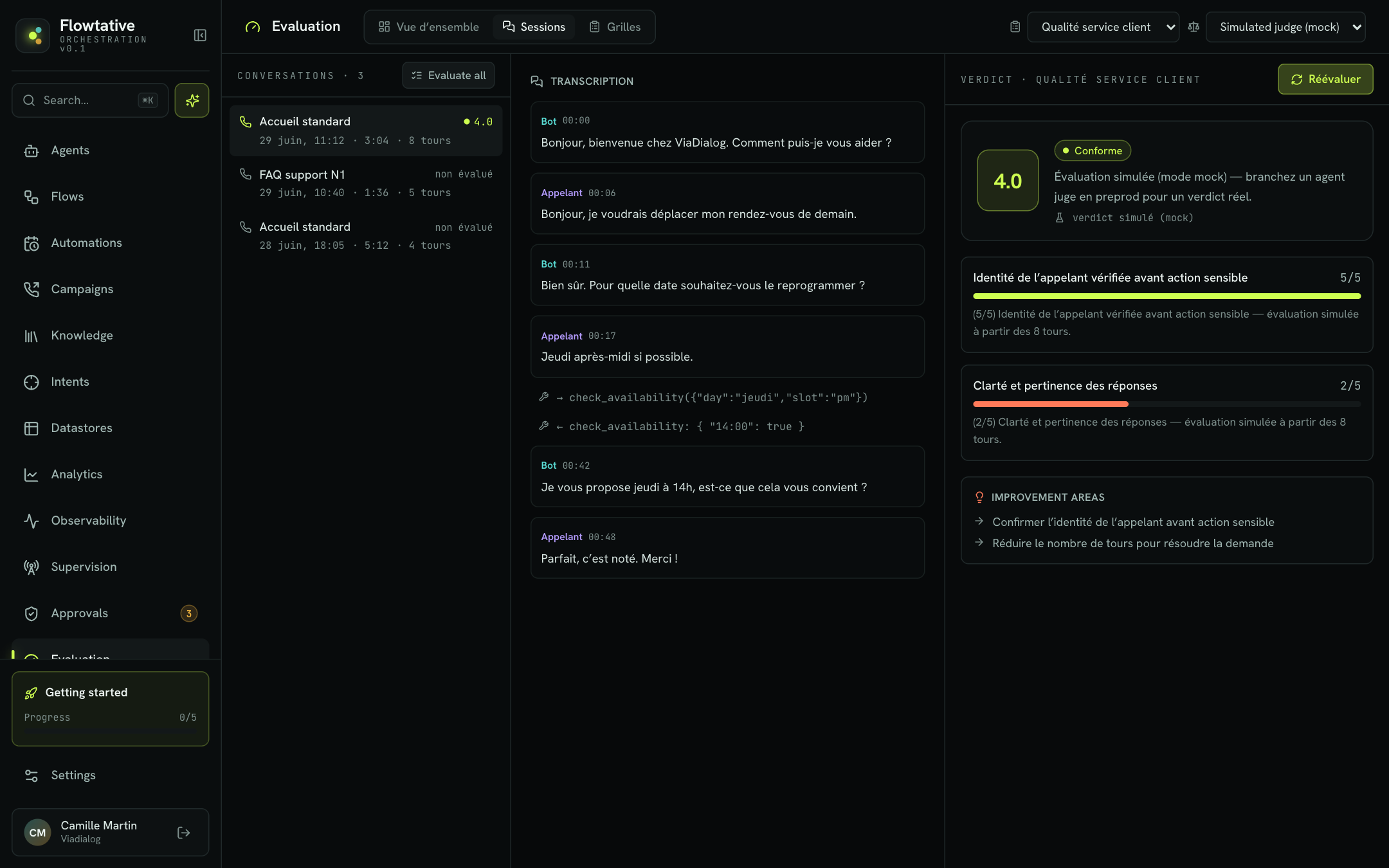The image size is (1389, 868).
Task: Open Intents section
Action: [x=111, y=382]
